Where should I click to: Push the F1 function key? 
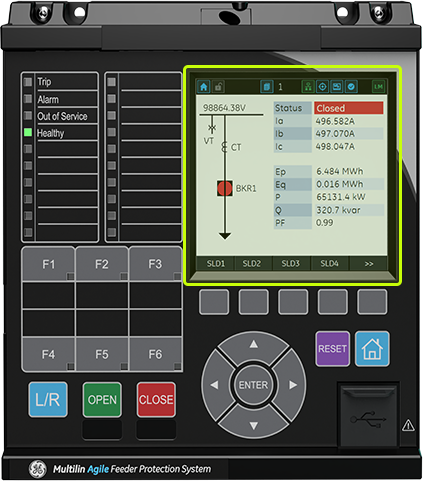tap(48, 264)
